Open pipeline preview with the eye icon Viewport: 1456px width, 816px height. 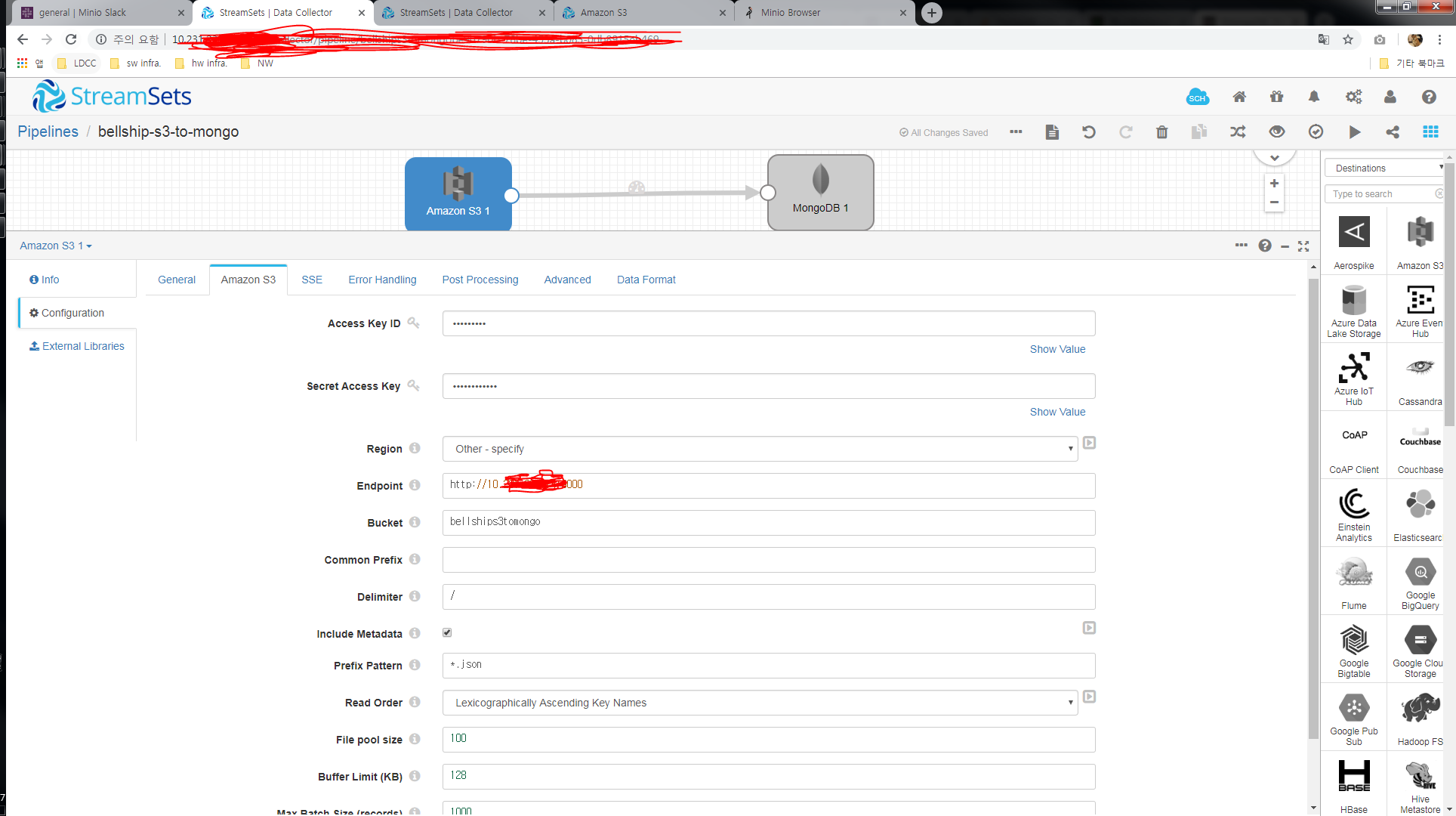coord(1276,131)
